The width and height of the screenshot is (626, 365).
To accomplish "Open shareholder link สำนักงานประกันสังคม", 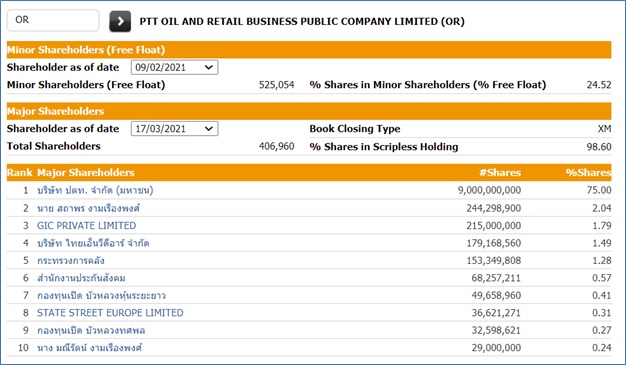I will (x=81, y=278).
